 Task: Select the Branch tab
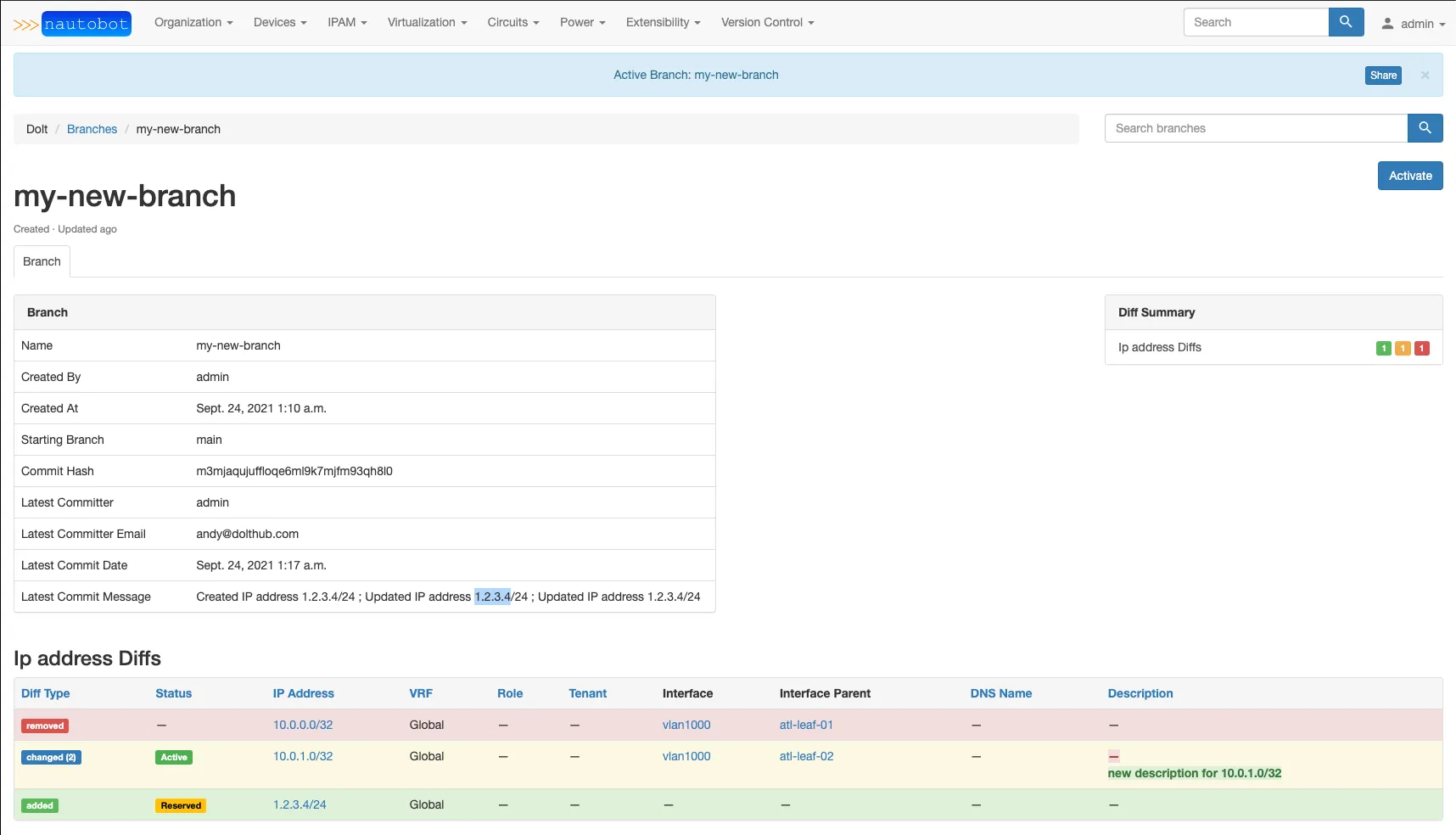point(42,261)
